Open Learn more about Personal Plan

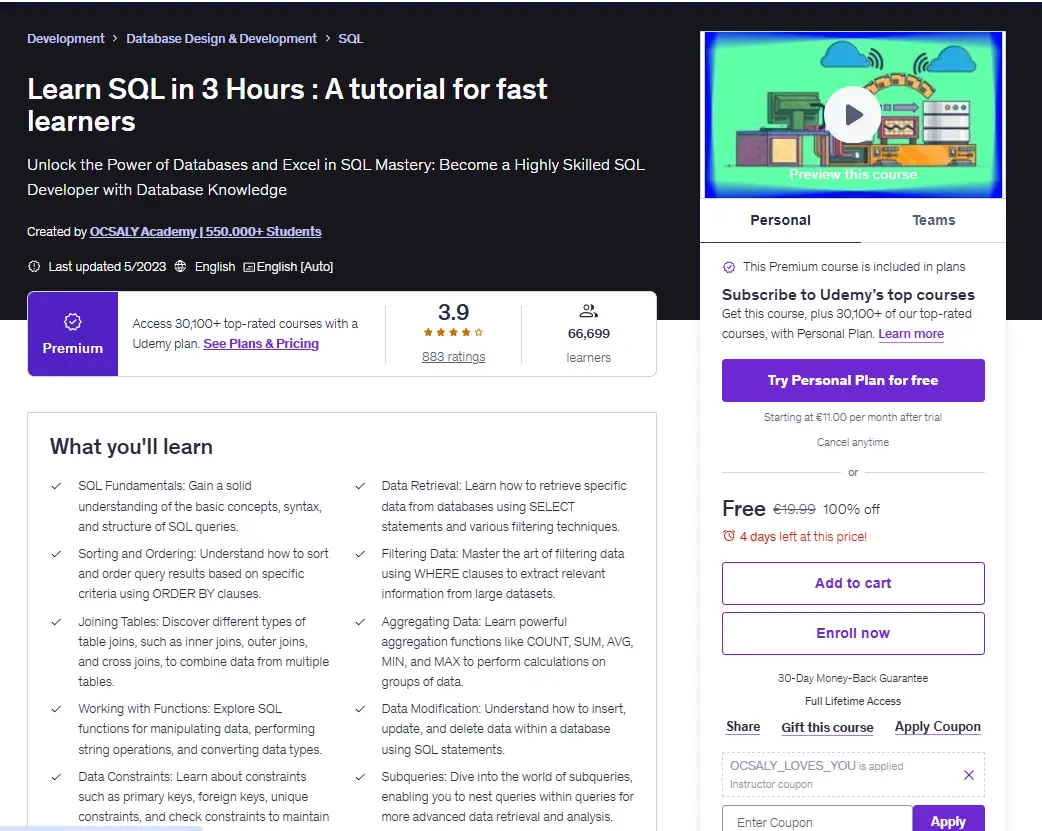pos(911,334)
